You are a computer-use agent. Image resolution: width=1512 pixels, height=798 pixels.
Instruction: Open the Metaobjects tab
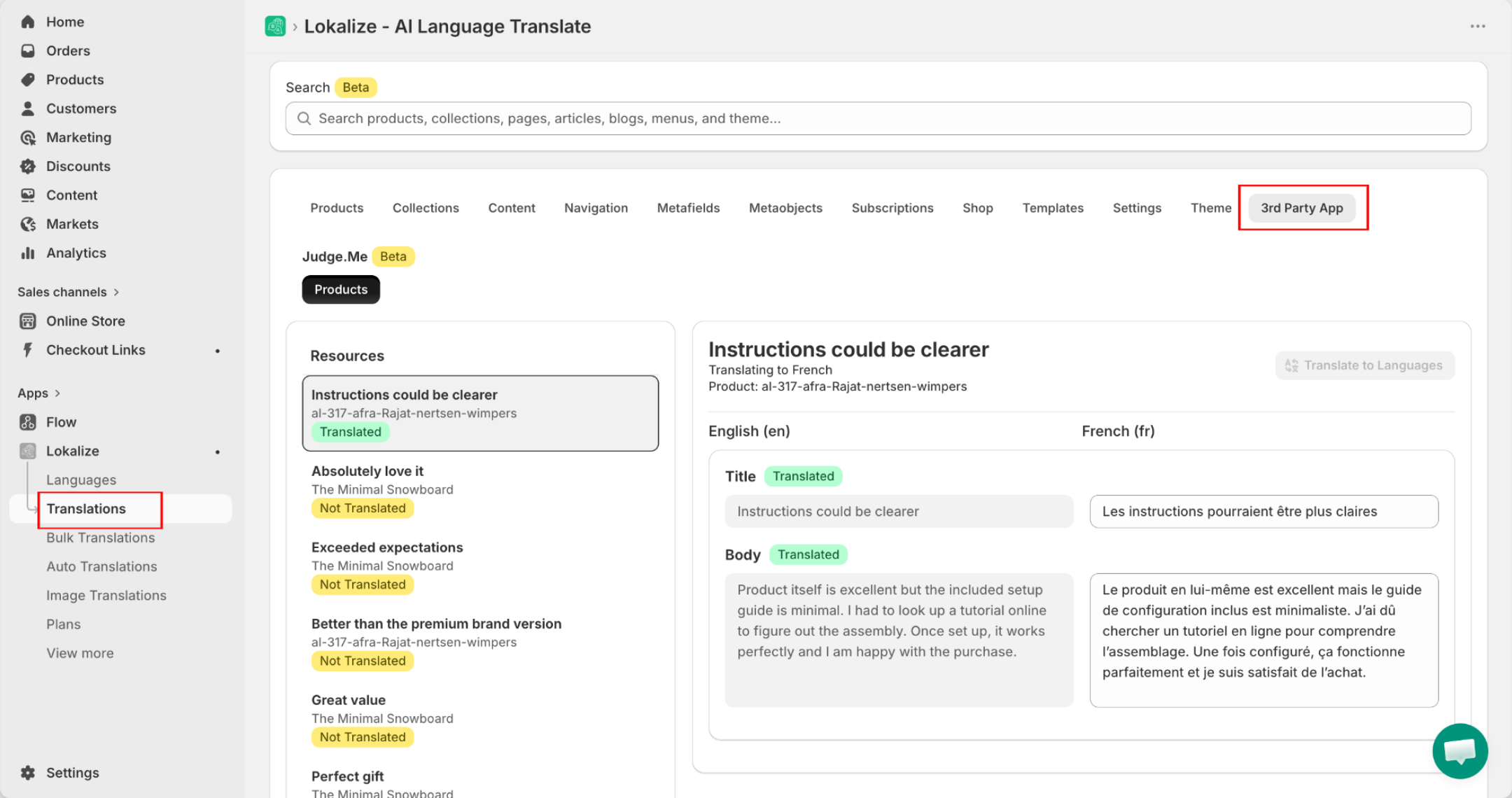coord(785,208)
